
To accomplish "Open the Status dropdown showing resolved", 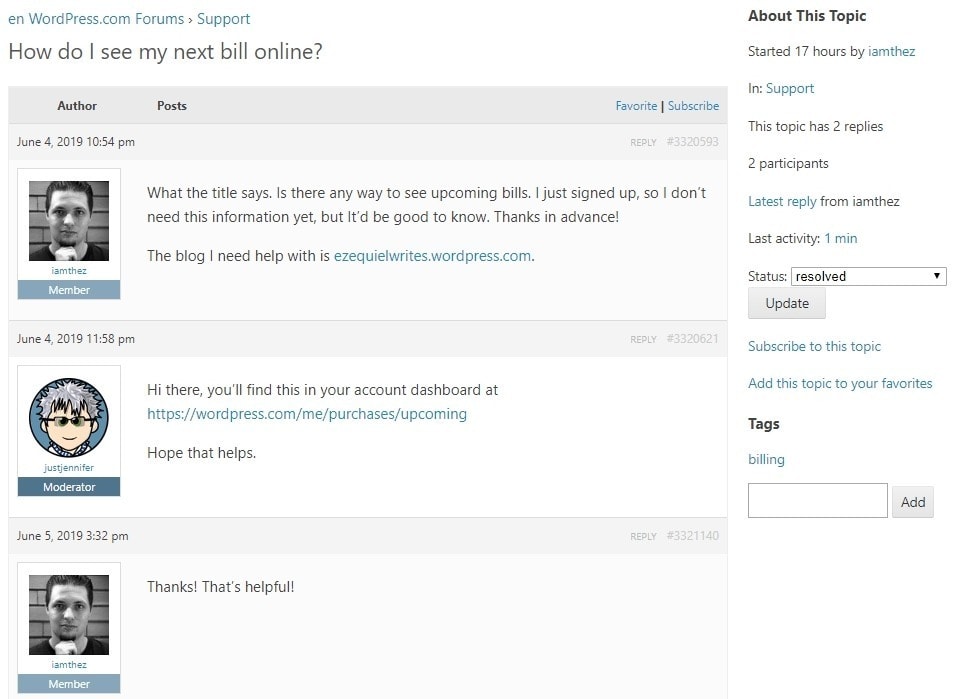I will 868,276.
